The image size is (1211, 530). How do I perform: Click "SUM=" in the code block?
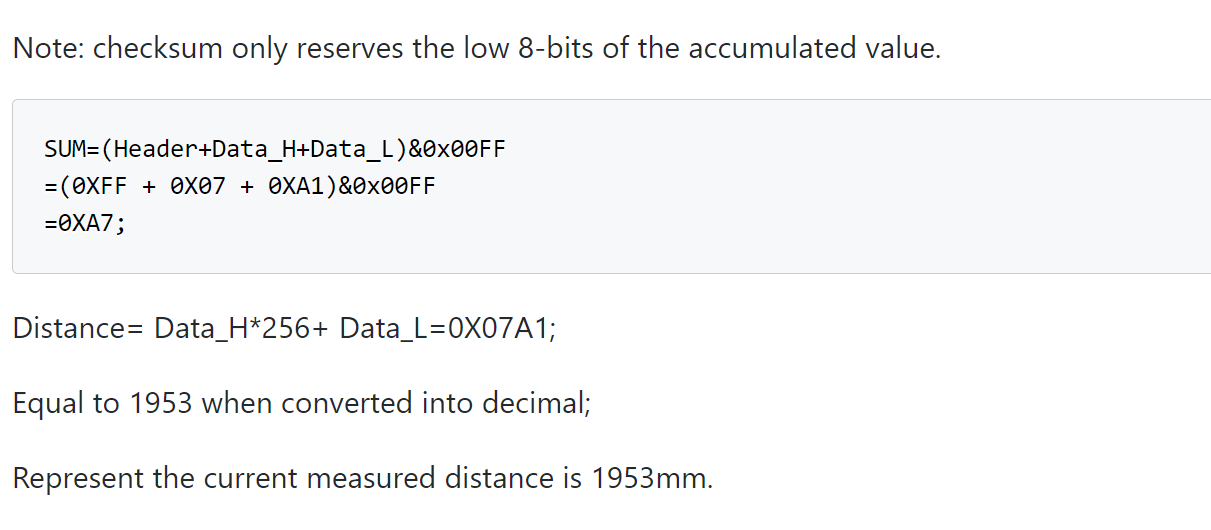point(68,150)
